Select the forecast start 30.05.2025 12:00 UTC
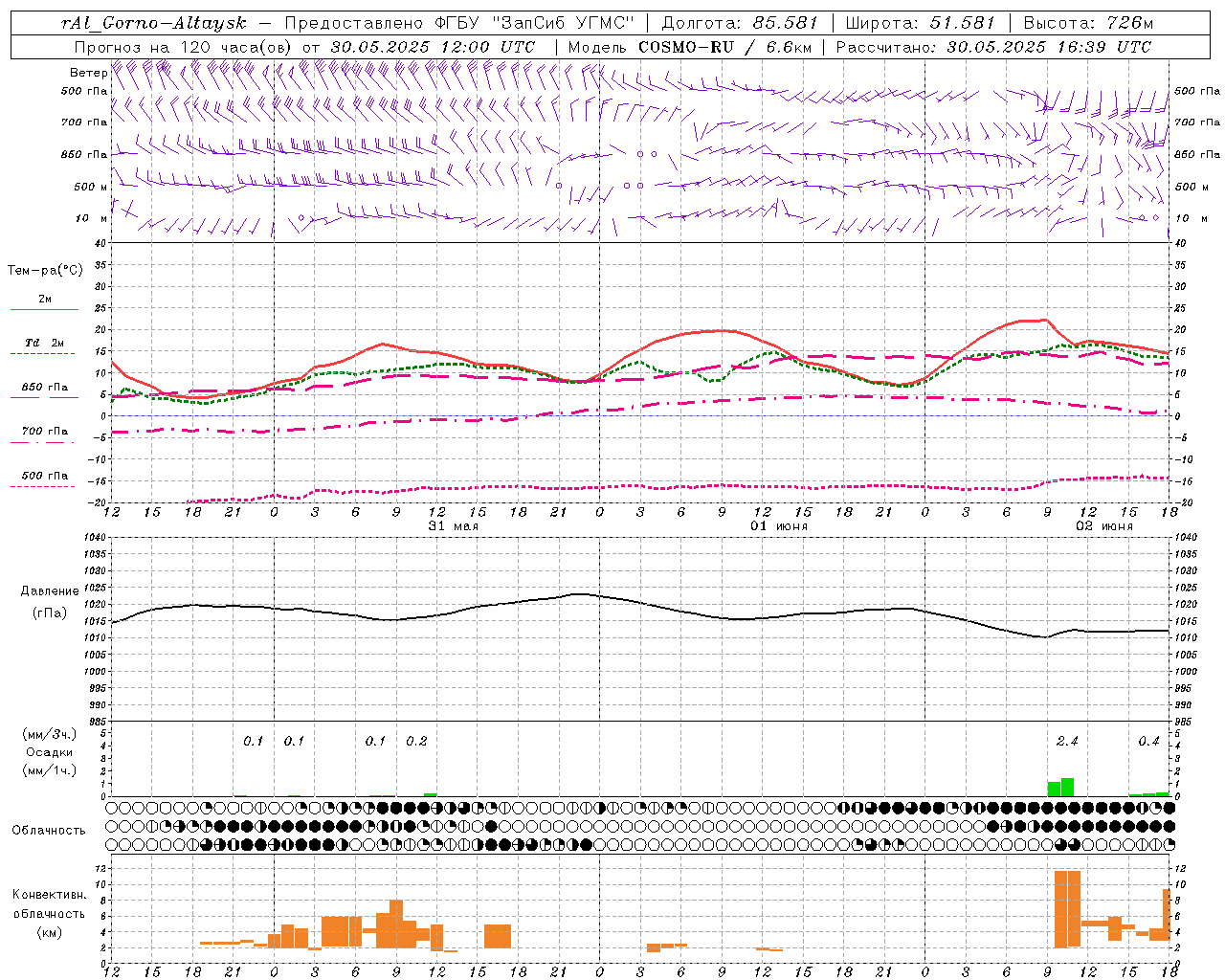 (433, 47)
